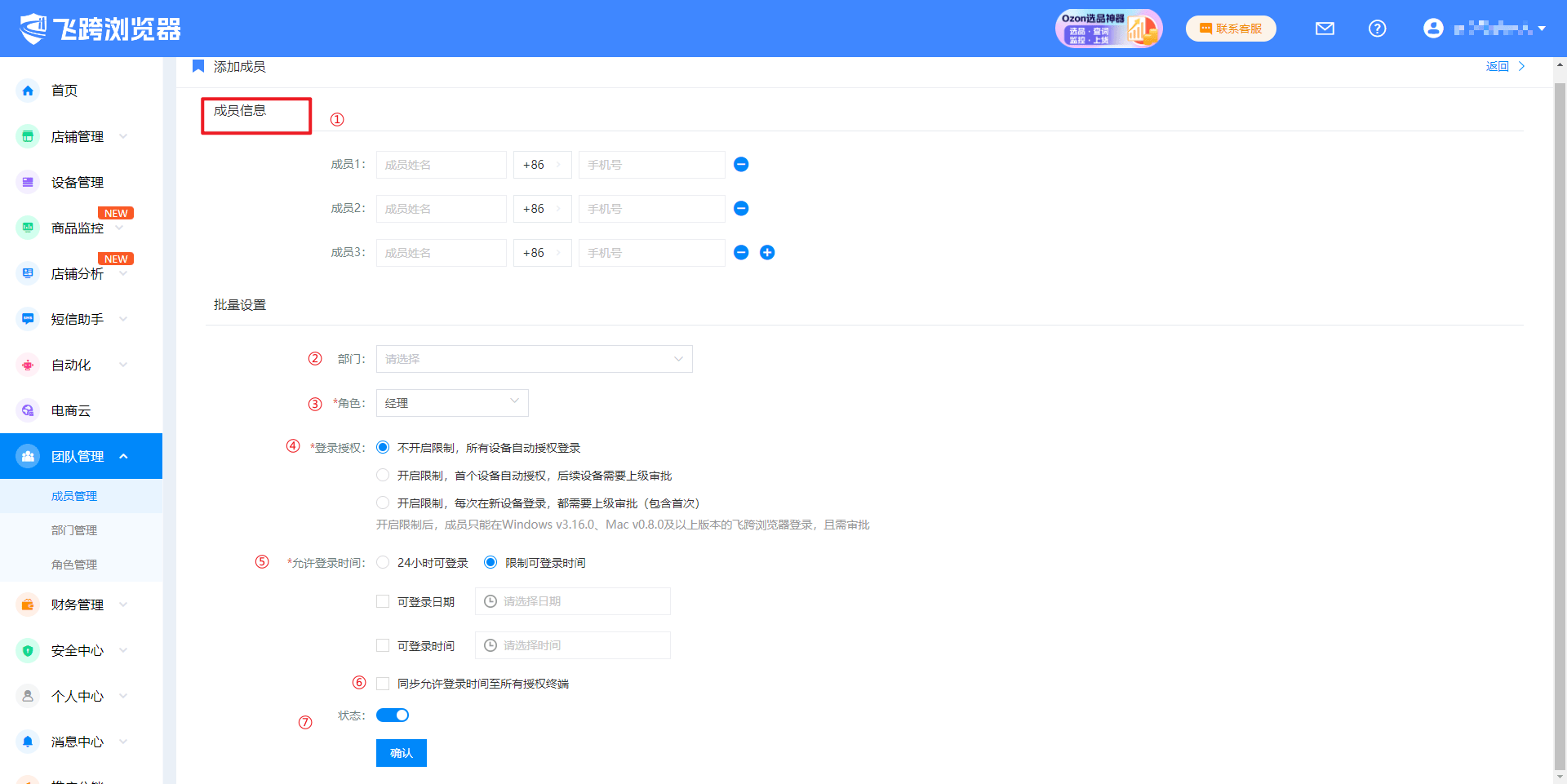Open 角色管理 in the sidebar
This screenshot has width=1567, height=784.
(74, 565)
